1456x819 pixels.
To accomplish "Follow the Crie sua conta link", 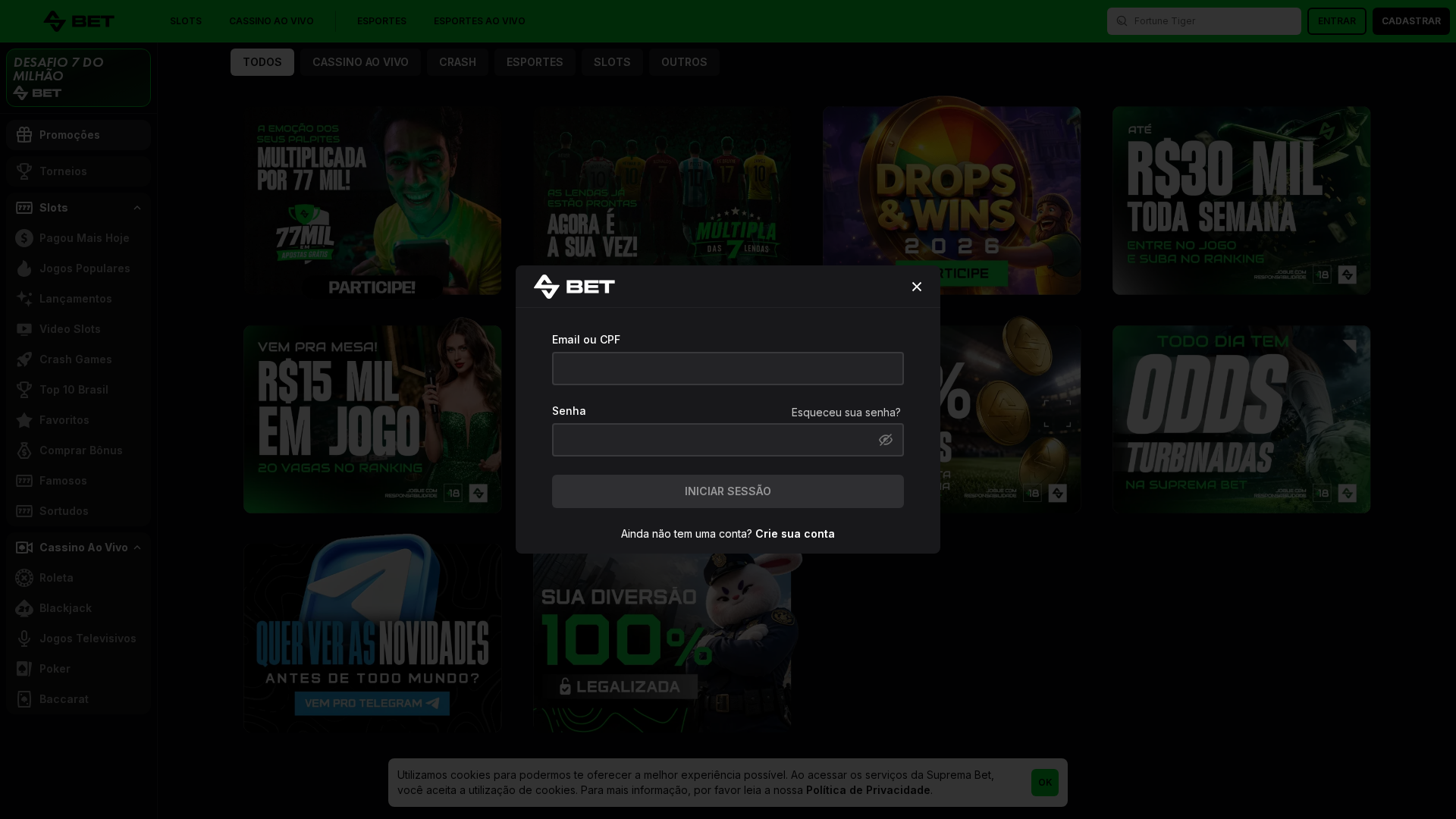I will coord(795,534).
